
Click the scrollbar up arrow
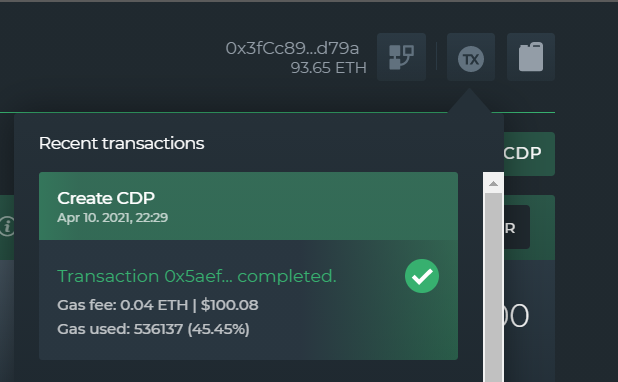[493, 183]
